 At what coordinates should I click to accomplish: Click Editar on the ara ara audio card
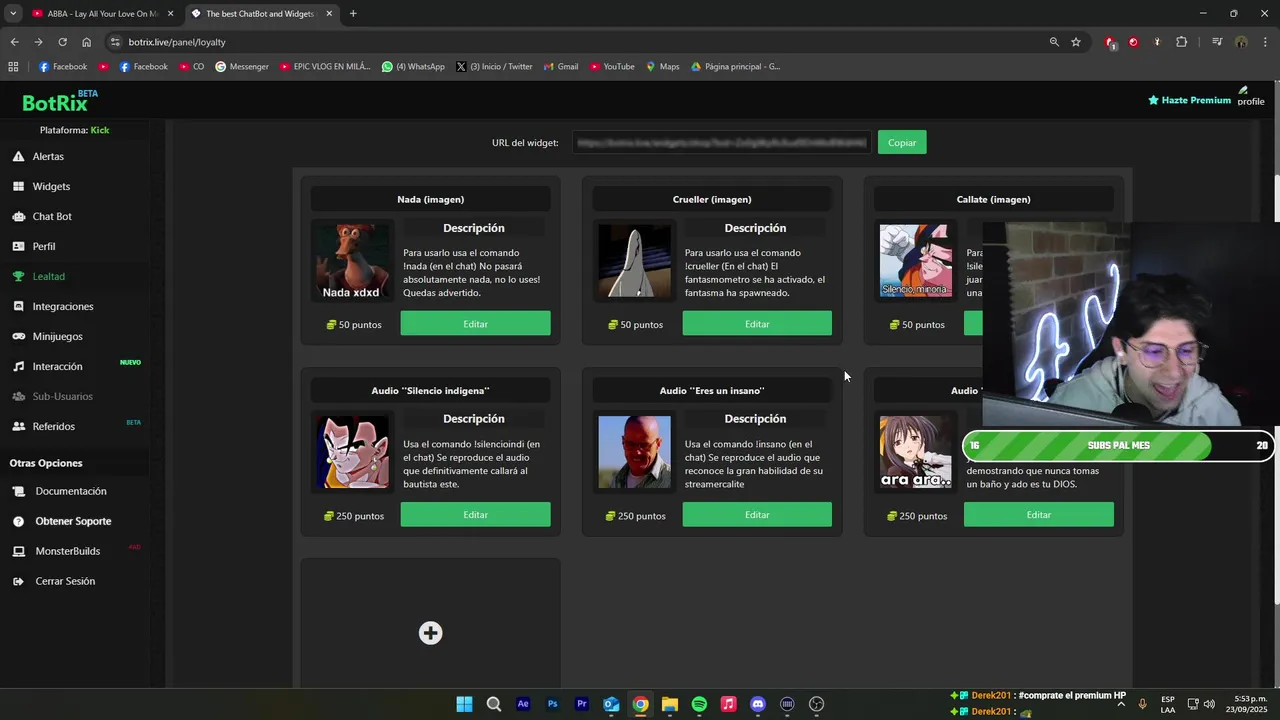1038,514
